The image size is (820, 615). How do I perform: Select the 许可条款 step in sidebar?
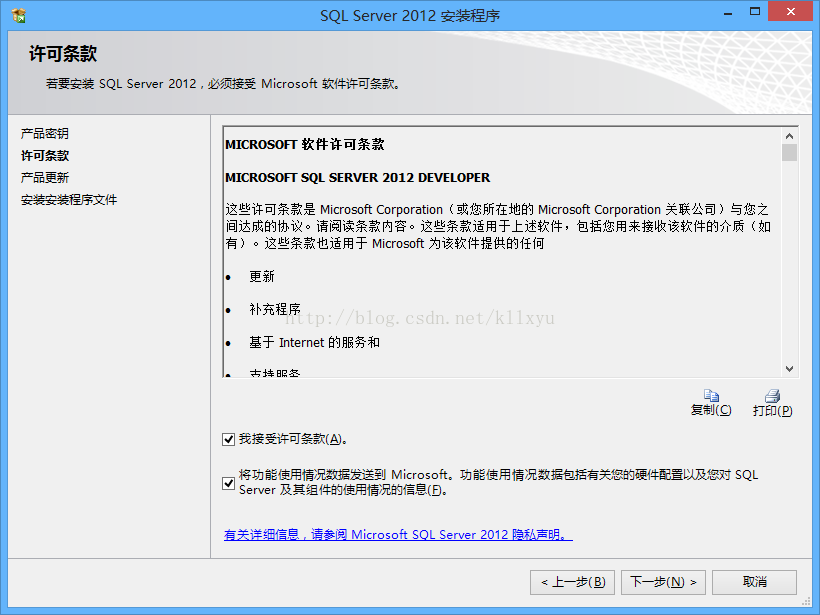44,155
